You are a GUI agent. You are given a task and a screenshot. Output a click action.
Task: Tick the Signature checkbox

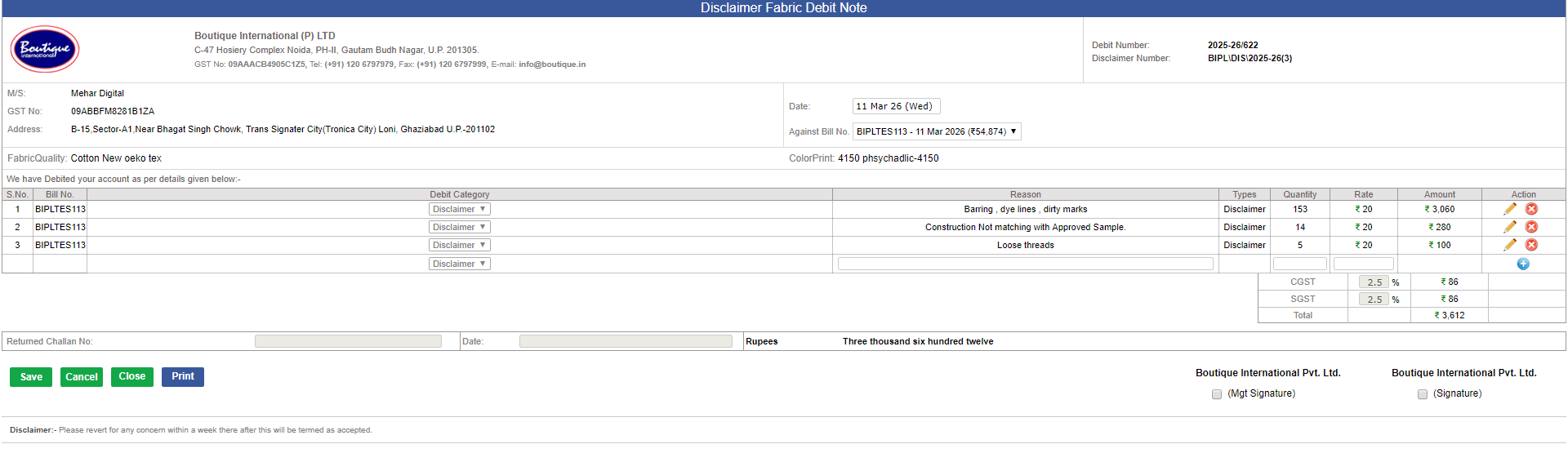(x=1423, y=394)
